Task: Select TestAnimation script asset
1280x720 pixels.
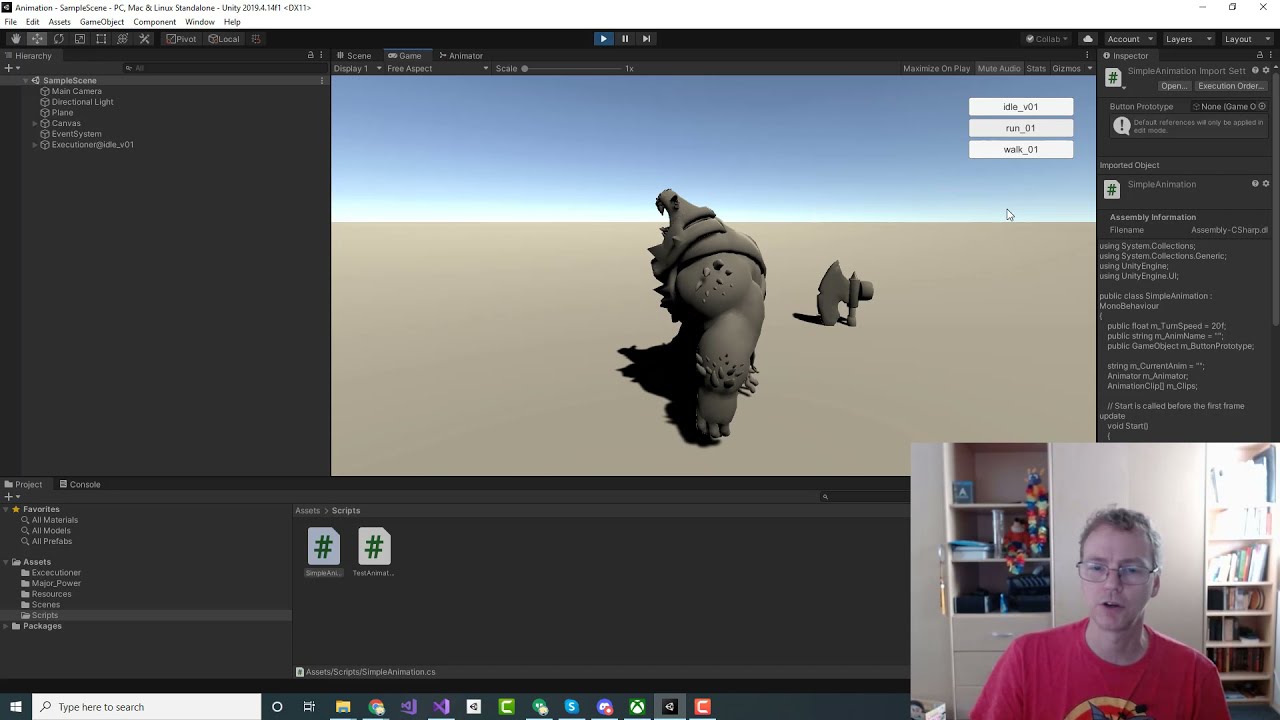Action: pyautogui.click(x=373, y=553)
